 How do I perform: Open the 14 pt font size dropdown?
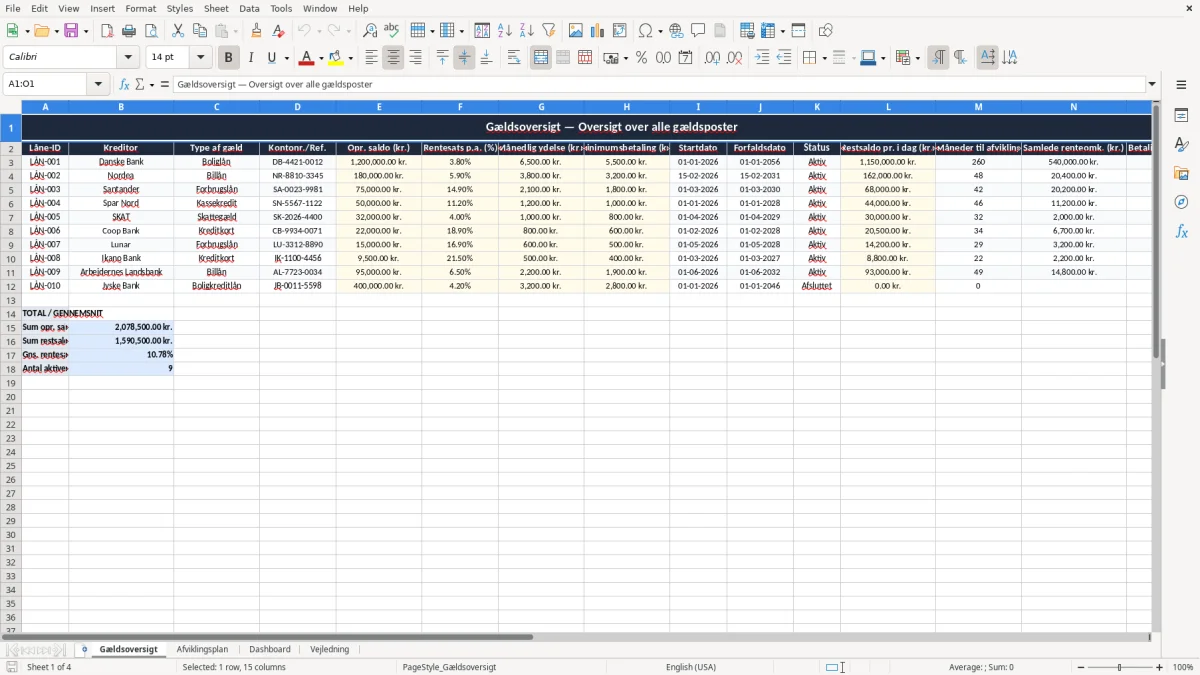point(200,58)
